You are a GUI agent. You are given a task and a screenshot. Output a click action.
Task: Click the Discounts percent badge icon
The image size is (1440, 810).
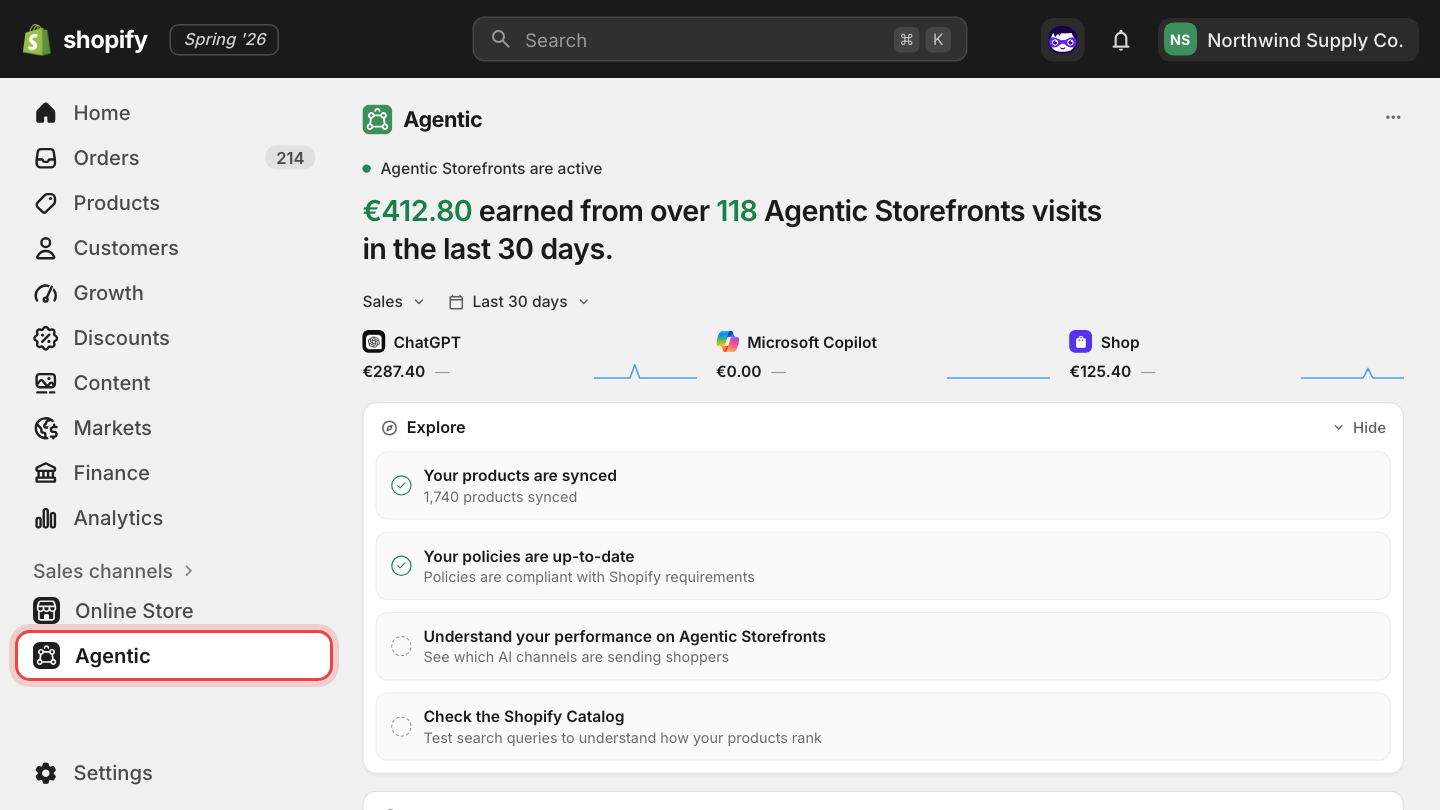(x=46, y=338)
